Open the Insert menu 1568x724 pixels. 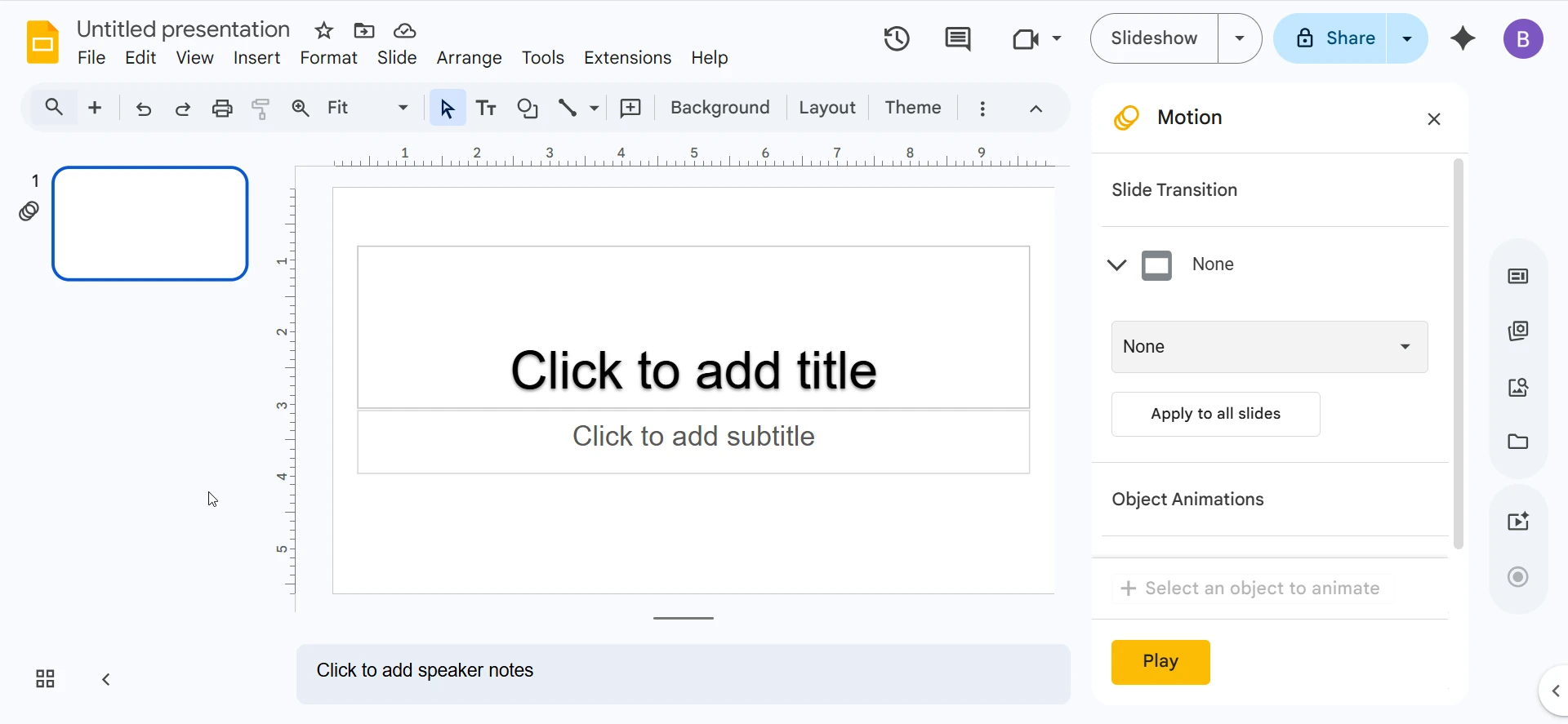point(256,58)
